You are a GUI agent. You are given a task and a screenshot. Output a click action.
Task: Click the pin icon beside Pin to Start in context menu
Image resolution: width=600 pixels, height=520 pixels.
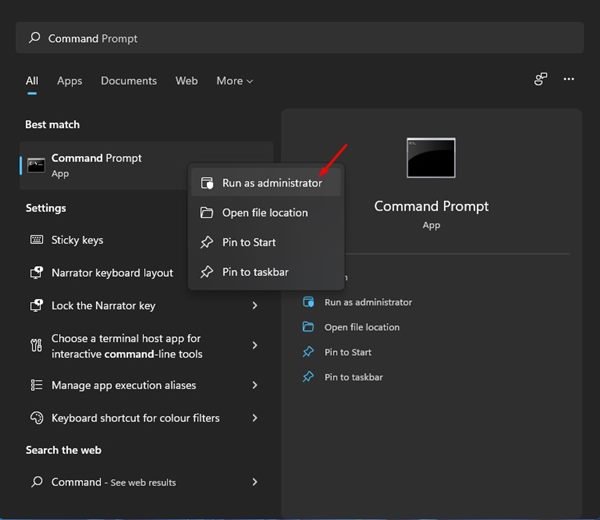tap(207, 242)
